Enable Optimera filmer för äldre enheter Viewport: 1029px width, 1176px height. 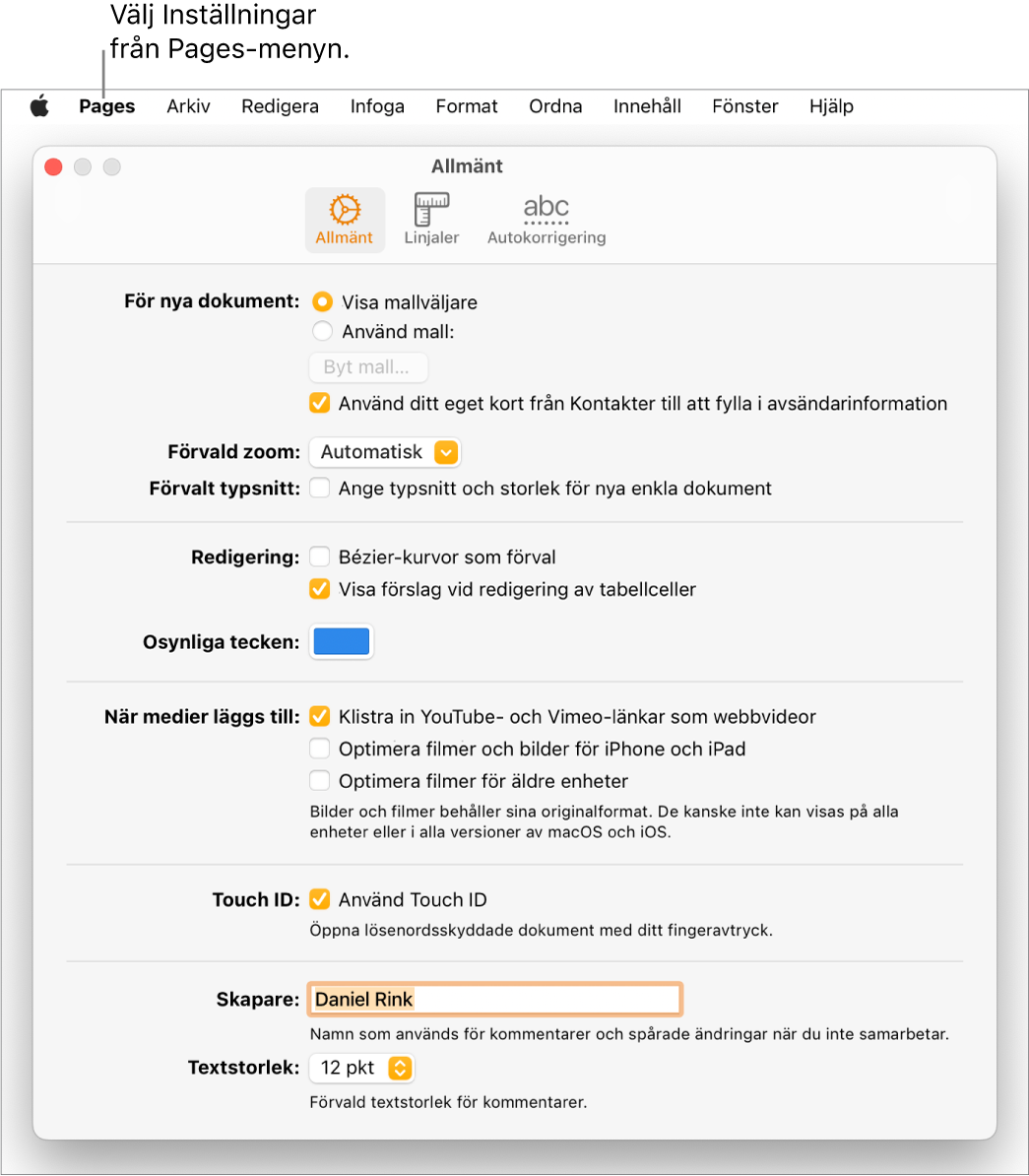point(319,780)
